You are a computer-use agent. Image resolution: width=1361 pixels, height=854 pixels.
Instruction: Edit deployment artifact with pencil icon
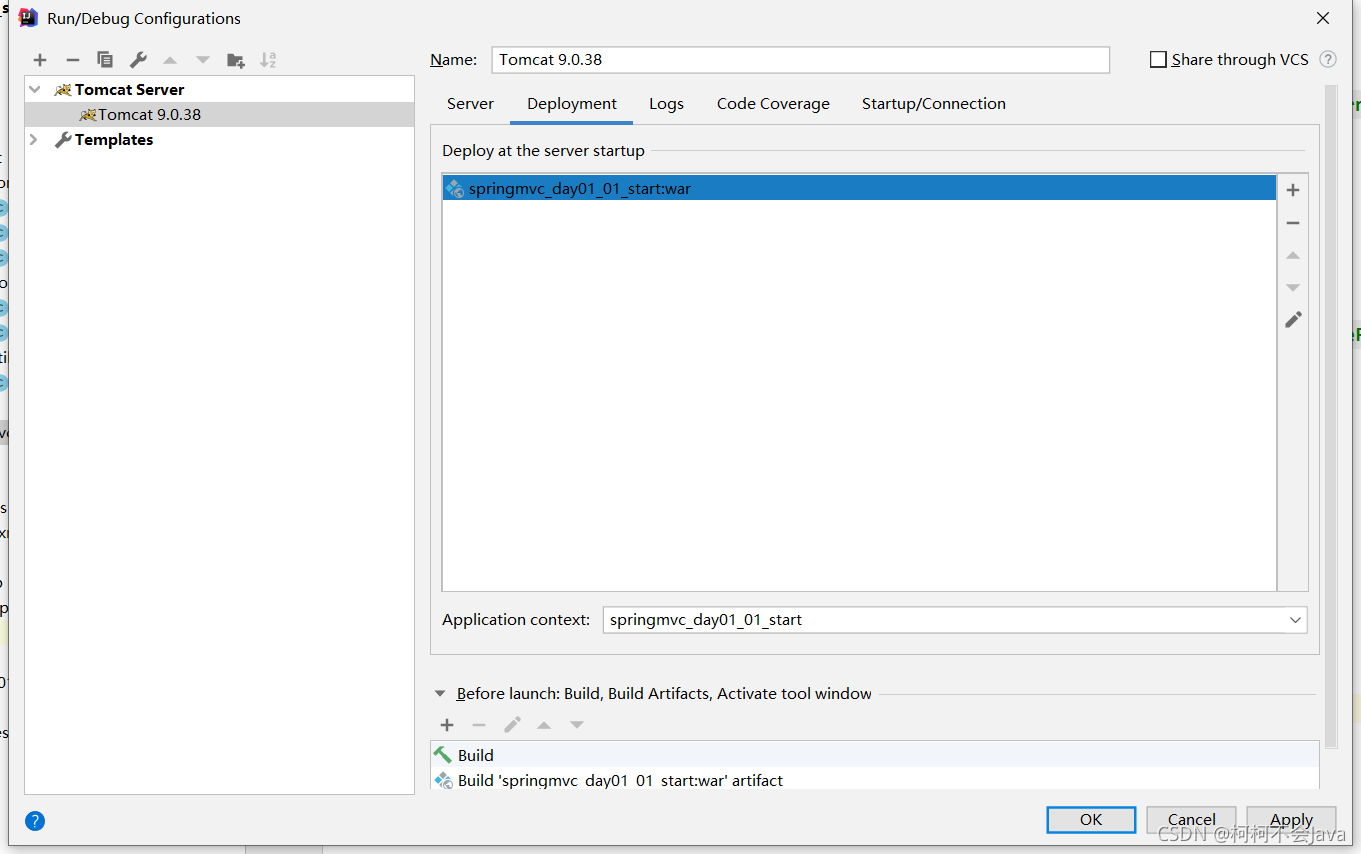1293,320
